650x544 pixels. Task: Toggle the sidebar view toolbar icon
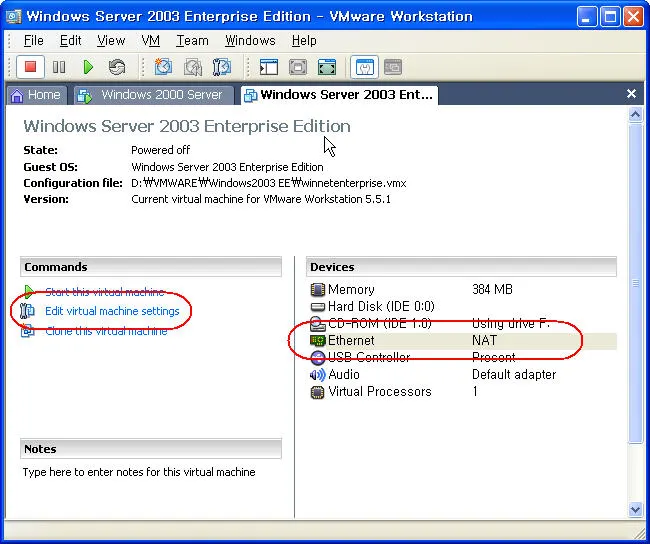(268, 67)
